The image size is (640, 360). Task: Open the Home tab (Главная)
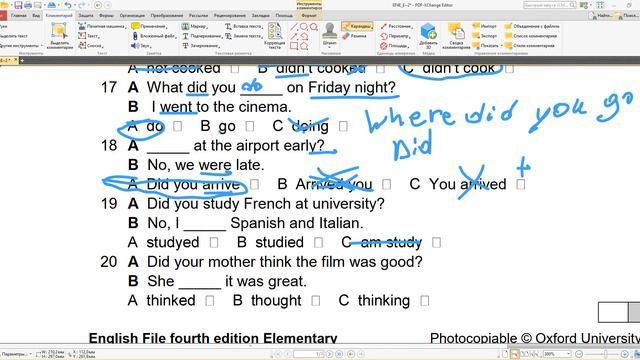click(19, 16)
